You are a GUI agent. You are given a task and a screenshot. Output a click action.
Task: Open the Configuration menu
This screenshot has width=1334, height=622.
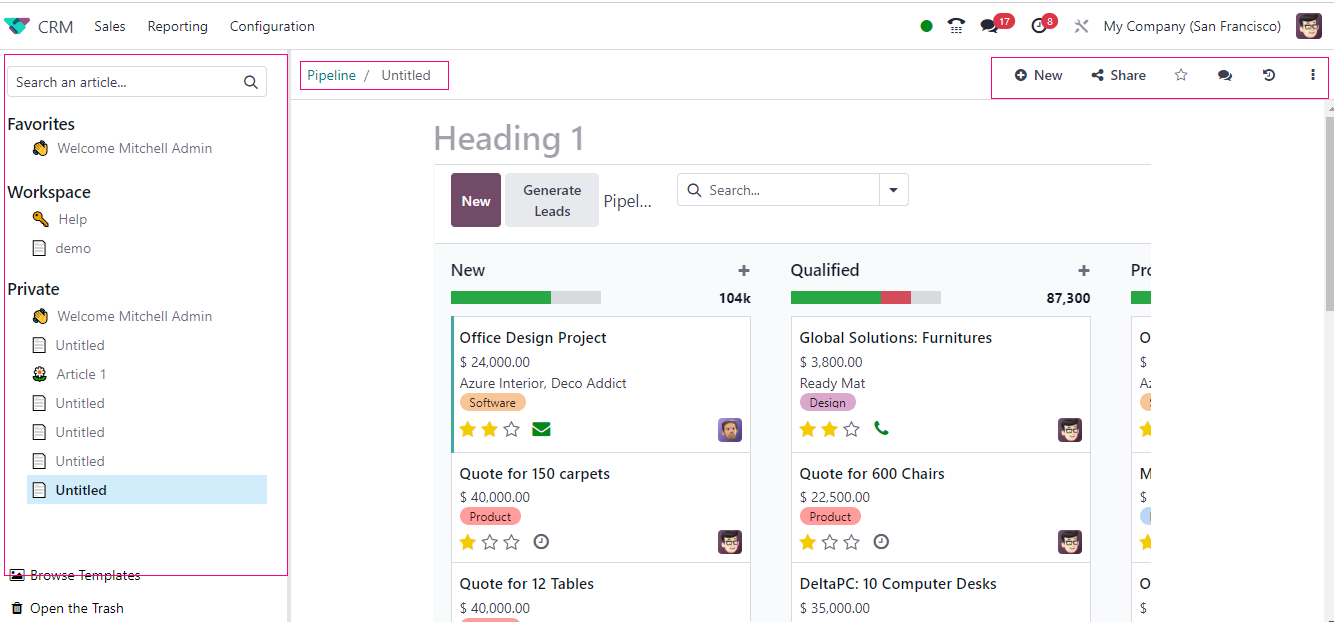(x=272, y=26)
